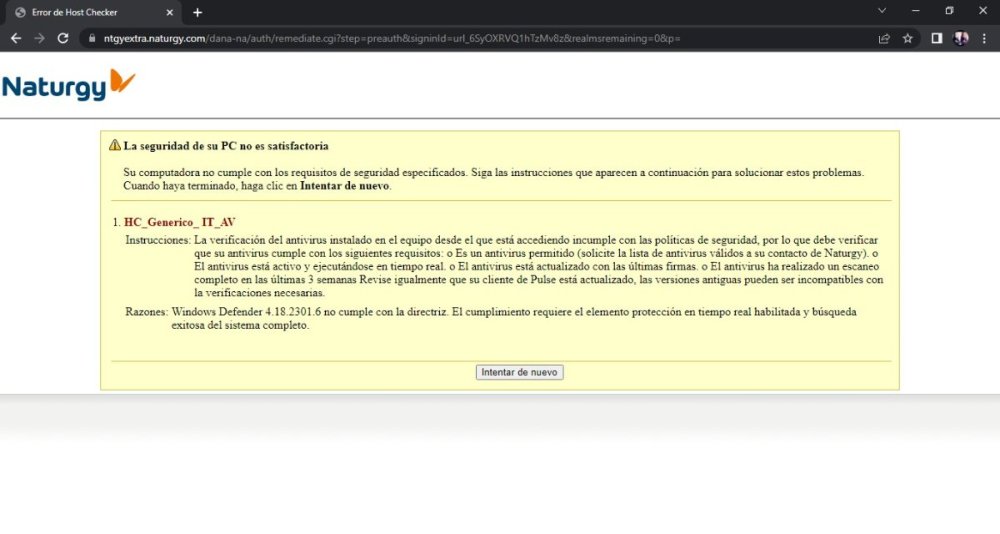Click heading La seguridad de su PC no es satisfactoria

click(226, 146)
